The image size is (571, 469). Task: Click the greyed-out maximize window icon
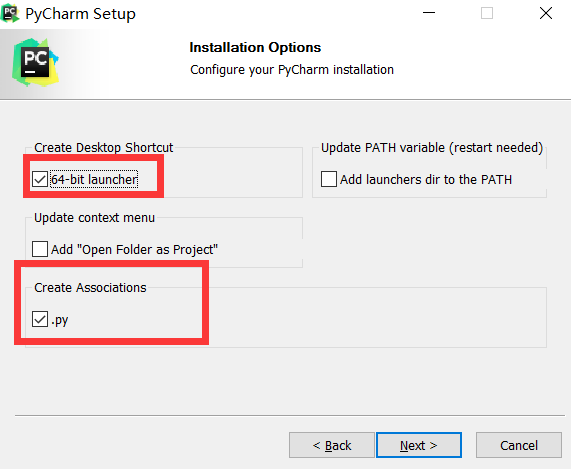point(487,13)
